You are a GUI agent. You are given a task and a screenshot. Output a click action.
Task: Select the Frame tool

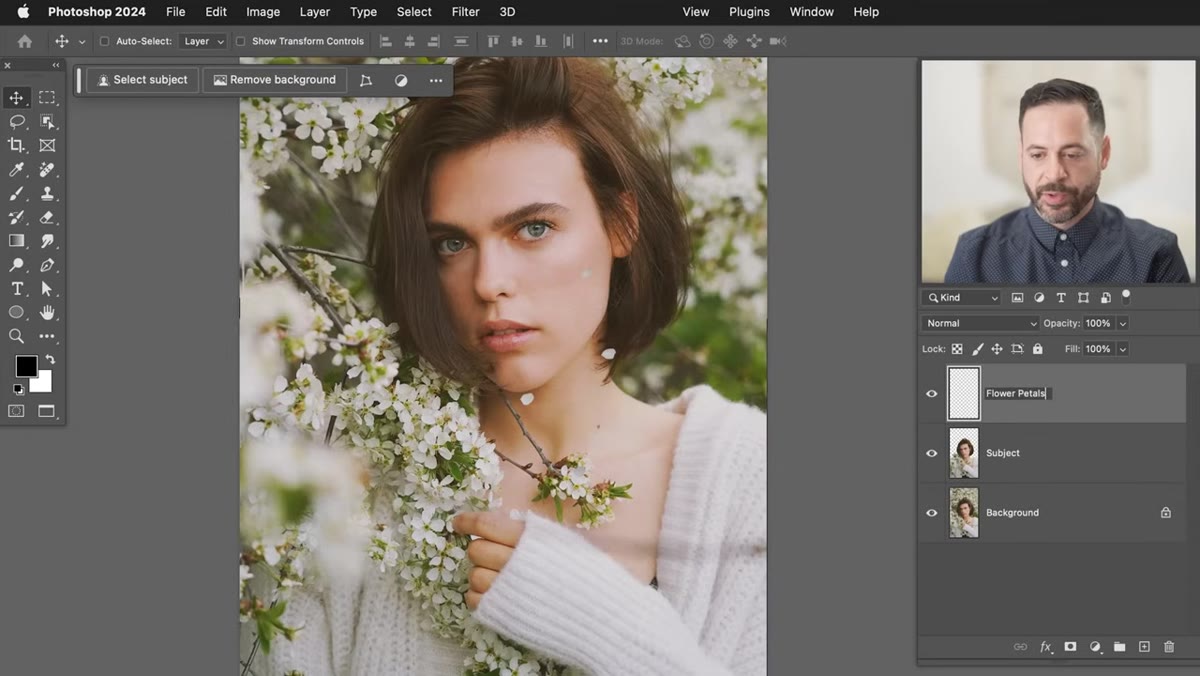click(x=47, y=146)
